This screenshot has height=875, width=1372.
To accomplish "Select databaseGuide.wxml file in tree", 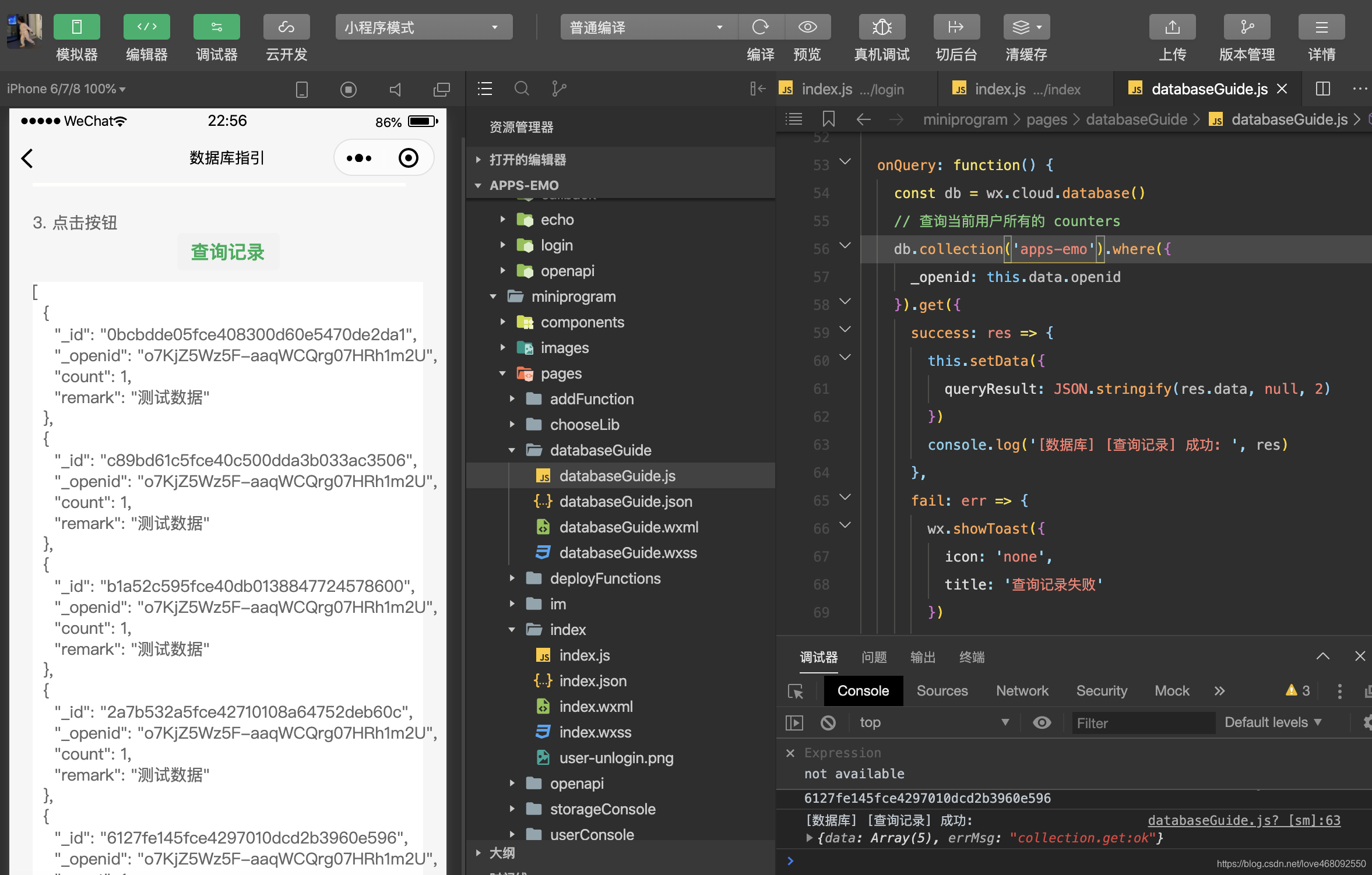I will [x=628, y=527].
